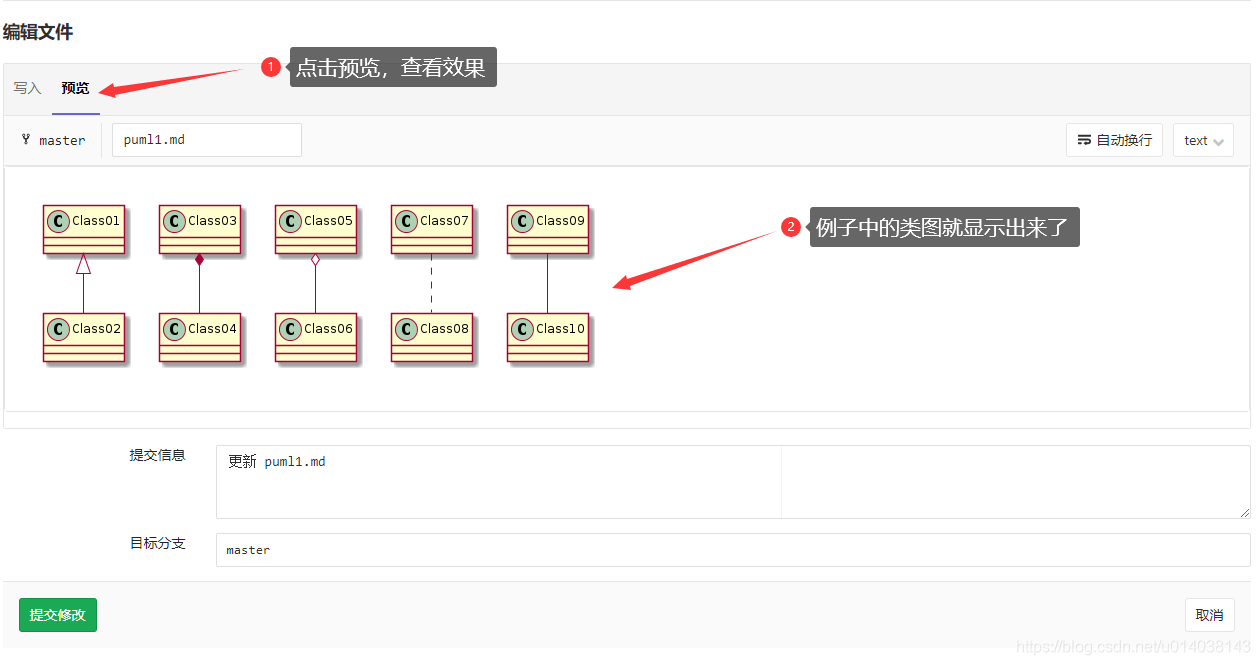Click the 提交信息 commit message textarea
The height and width of the screenshot is (665, 1260).
(733, 482)
